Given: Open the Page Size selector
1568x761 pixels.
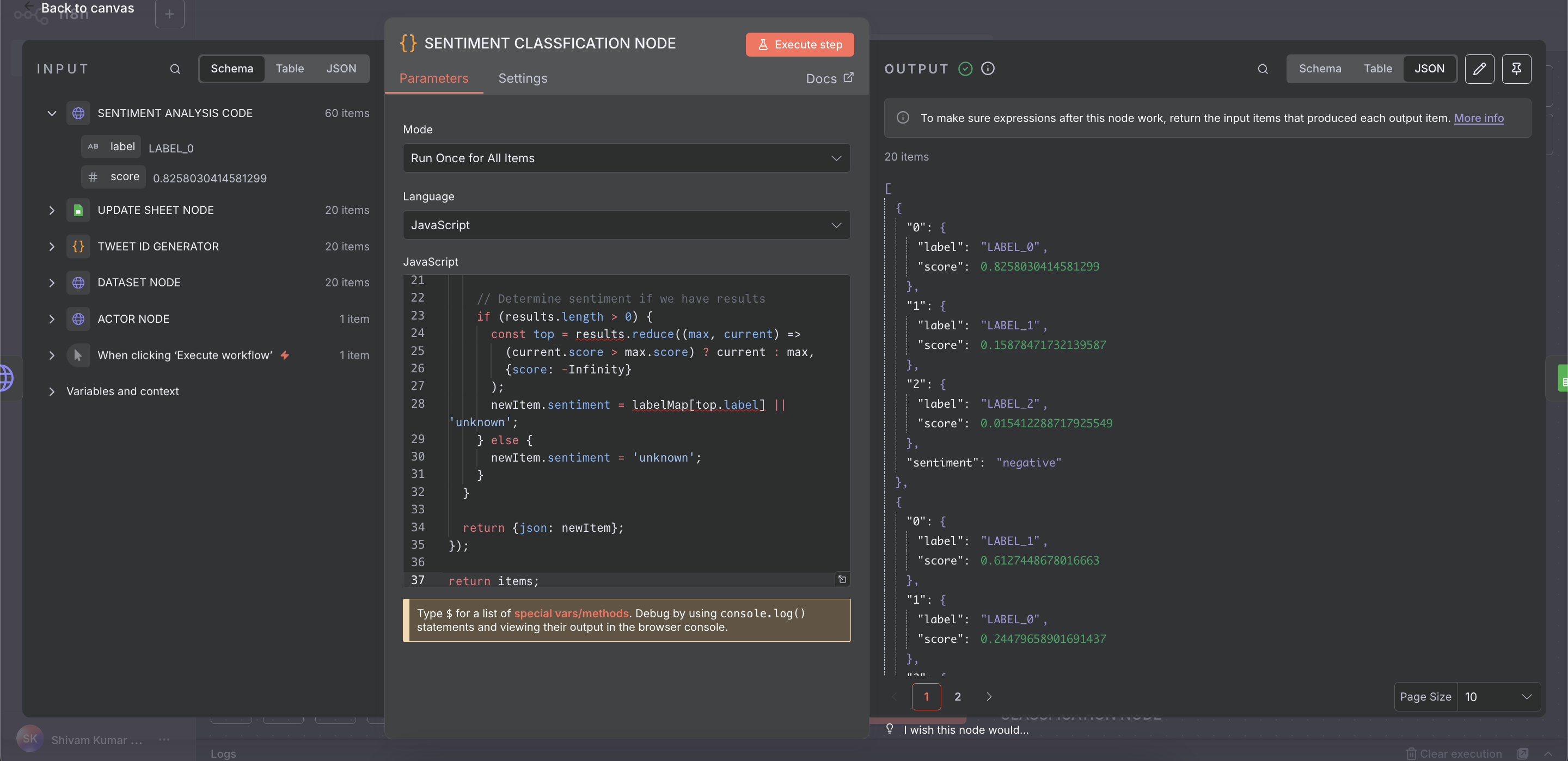Looking at the screenshot, I should pyautogui.click(x=1497, y=696).
